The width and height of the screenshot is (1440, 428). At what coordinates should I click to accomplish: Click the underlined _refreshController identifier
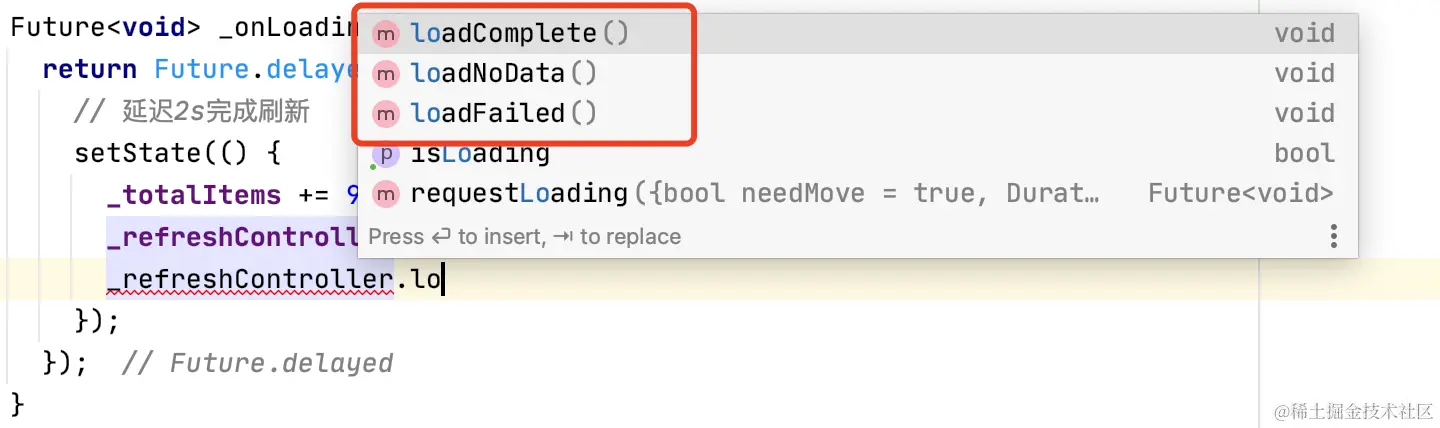pos(250,279)
